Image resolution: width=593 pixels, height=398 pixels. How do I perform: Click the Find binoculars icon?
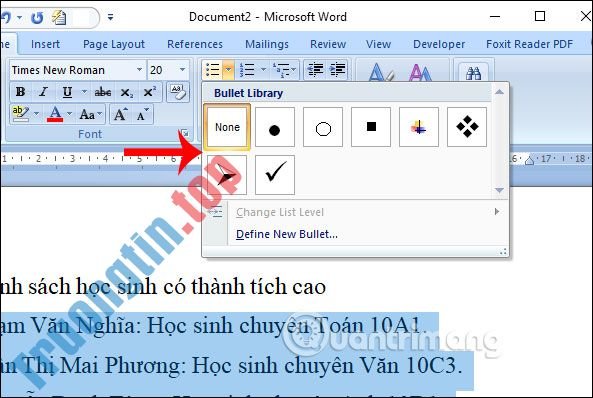tap(473, 73)
